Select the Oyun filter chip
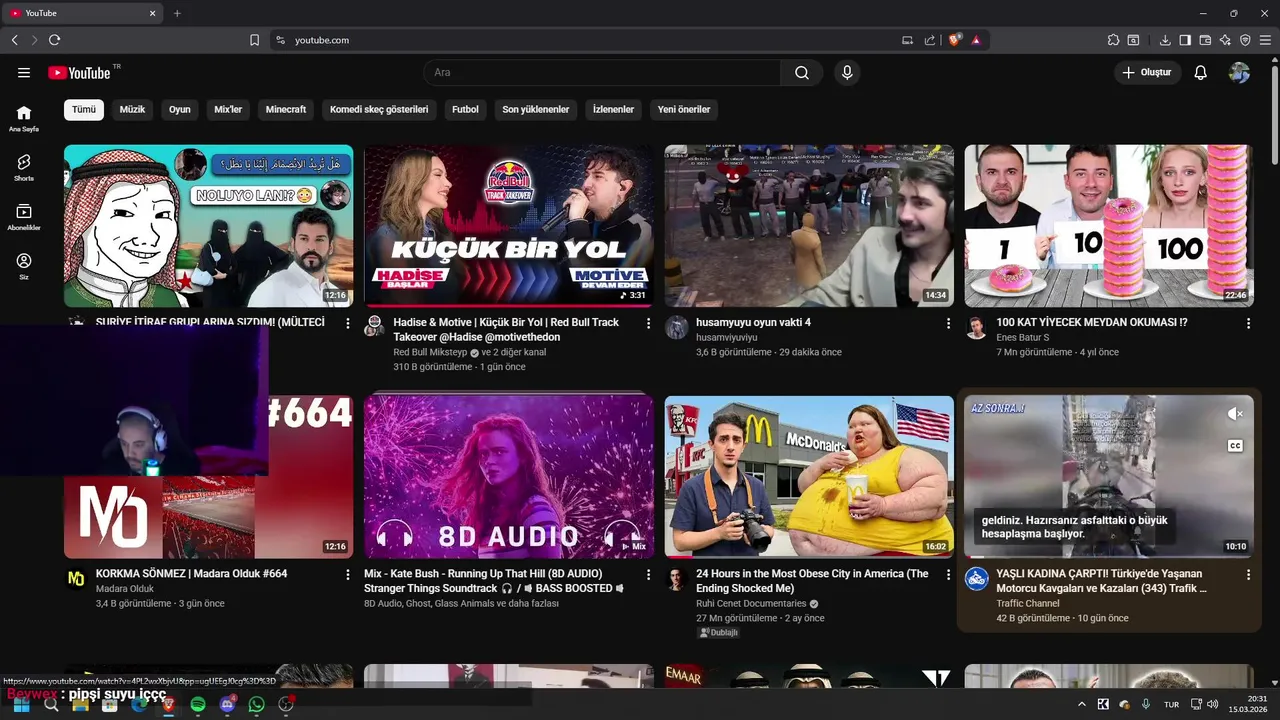 coord(180,109)
